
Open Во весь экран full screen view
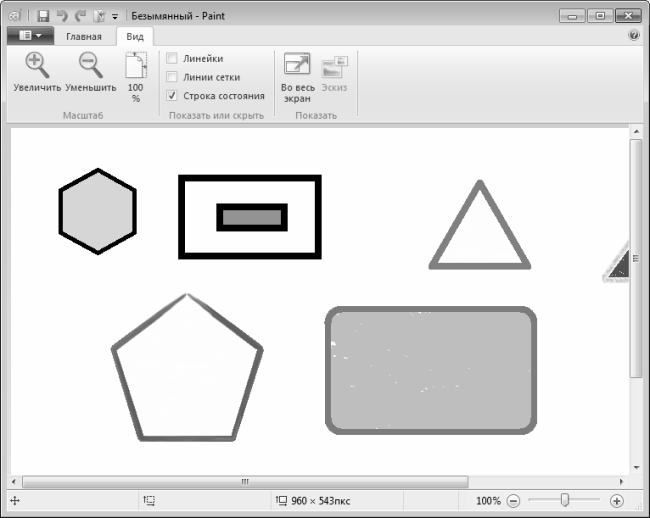(297, 77)
